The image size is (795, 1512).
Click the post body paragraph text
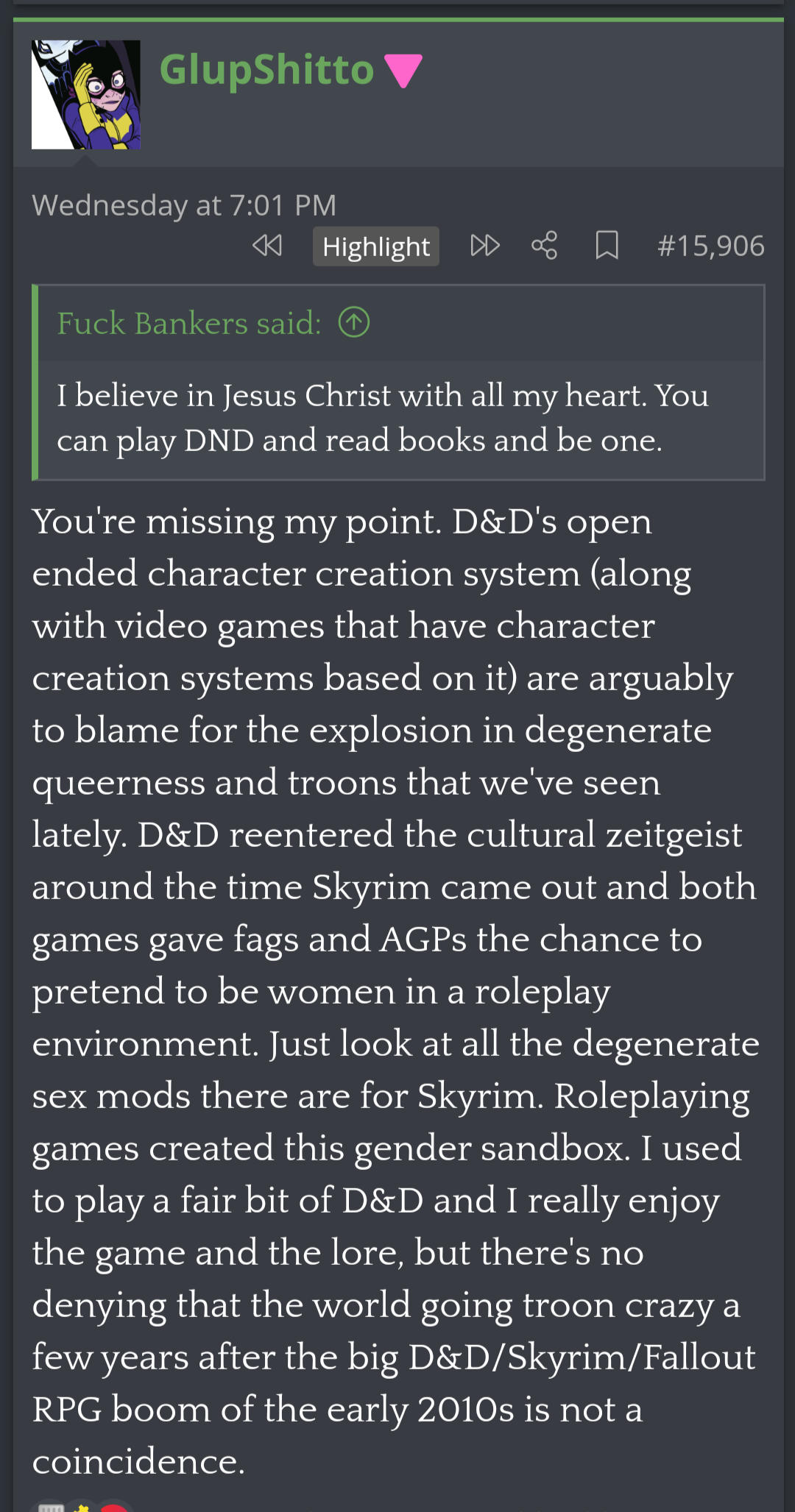[x=395, y=991]
